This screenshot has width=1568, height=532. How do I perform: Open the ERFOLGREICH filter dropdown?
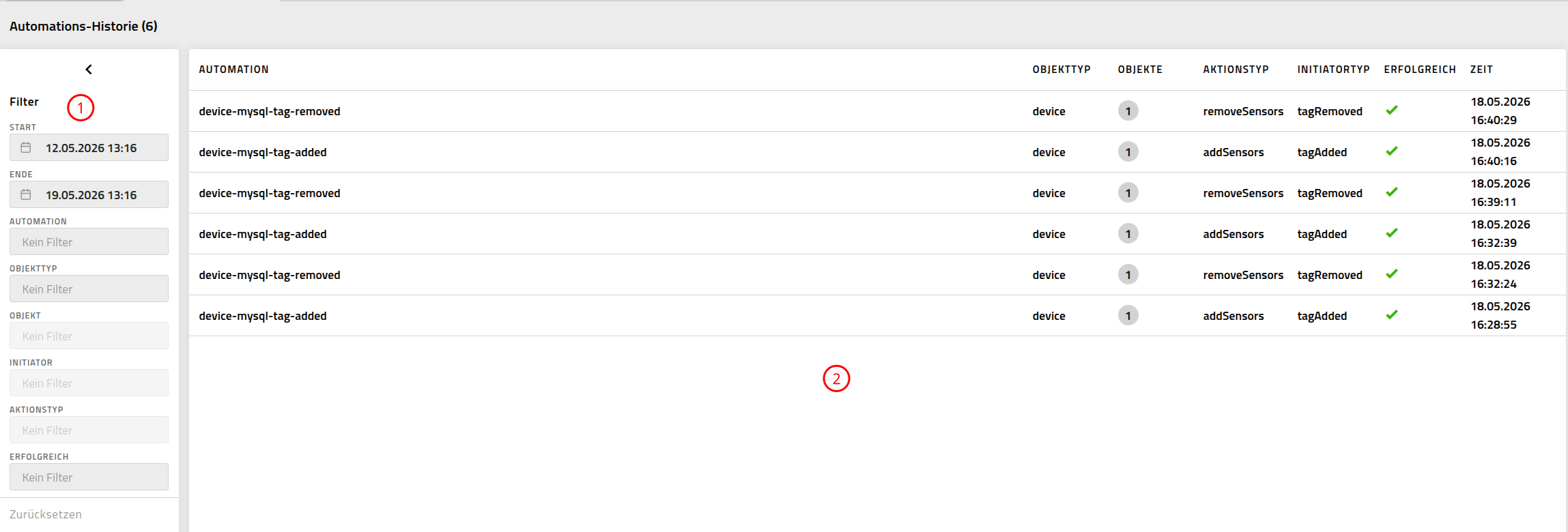pos(89,477)
